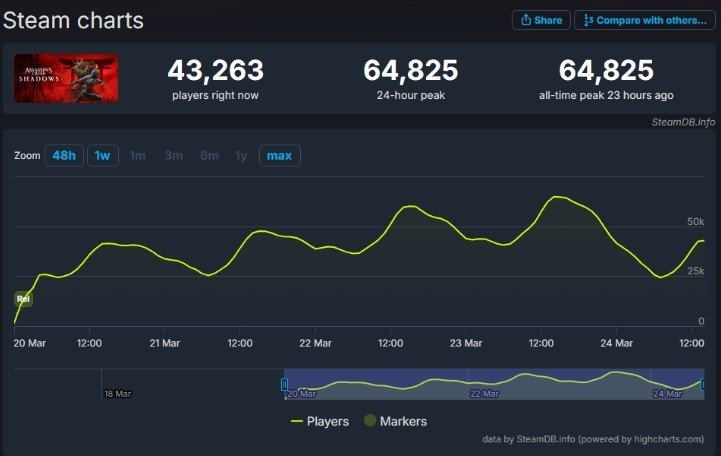Click the 1m zoom option
This screenshot has width=721, height=456.
(x=137, y=155)
